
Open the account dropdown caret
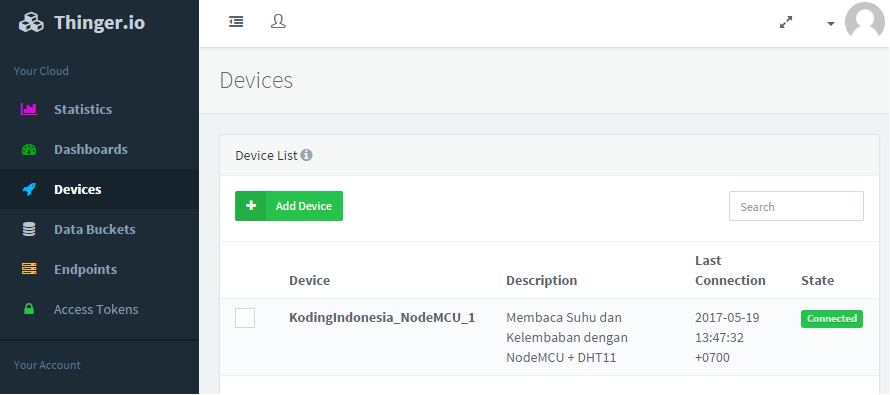[830, 24]
